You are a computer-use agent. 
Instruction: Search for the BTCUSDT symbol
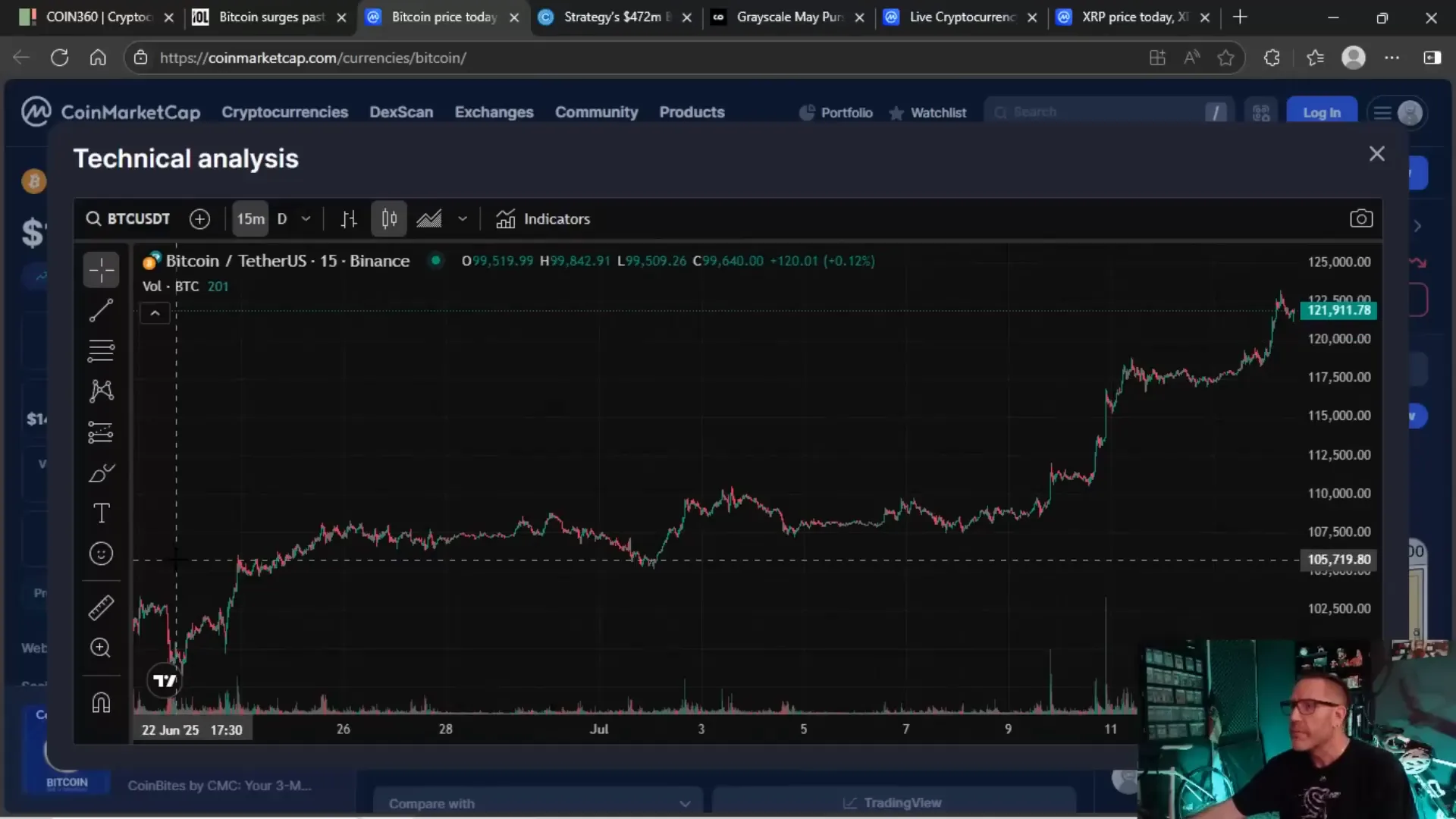[128, 219]
